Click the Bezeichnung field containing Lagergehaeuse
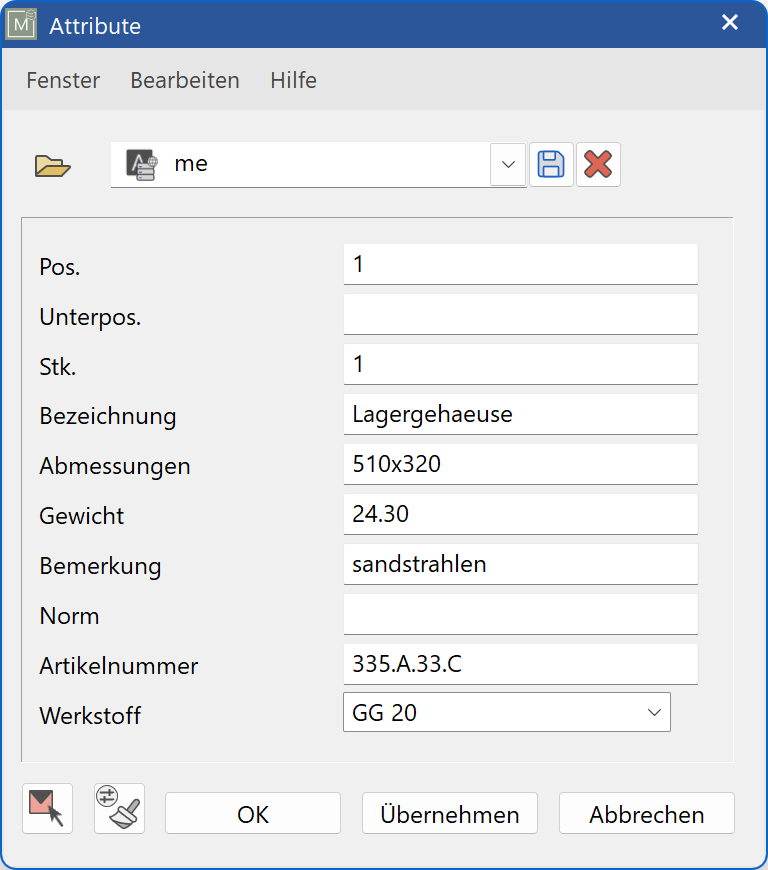The width and height of the screenshot is (768, 870). tap(520, 413)
